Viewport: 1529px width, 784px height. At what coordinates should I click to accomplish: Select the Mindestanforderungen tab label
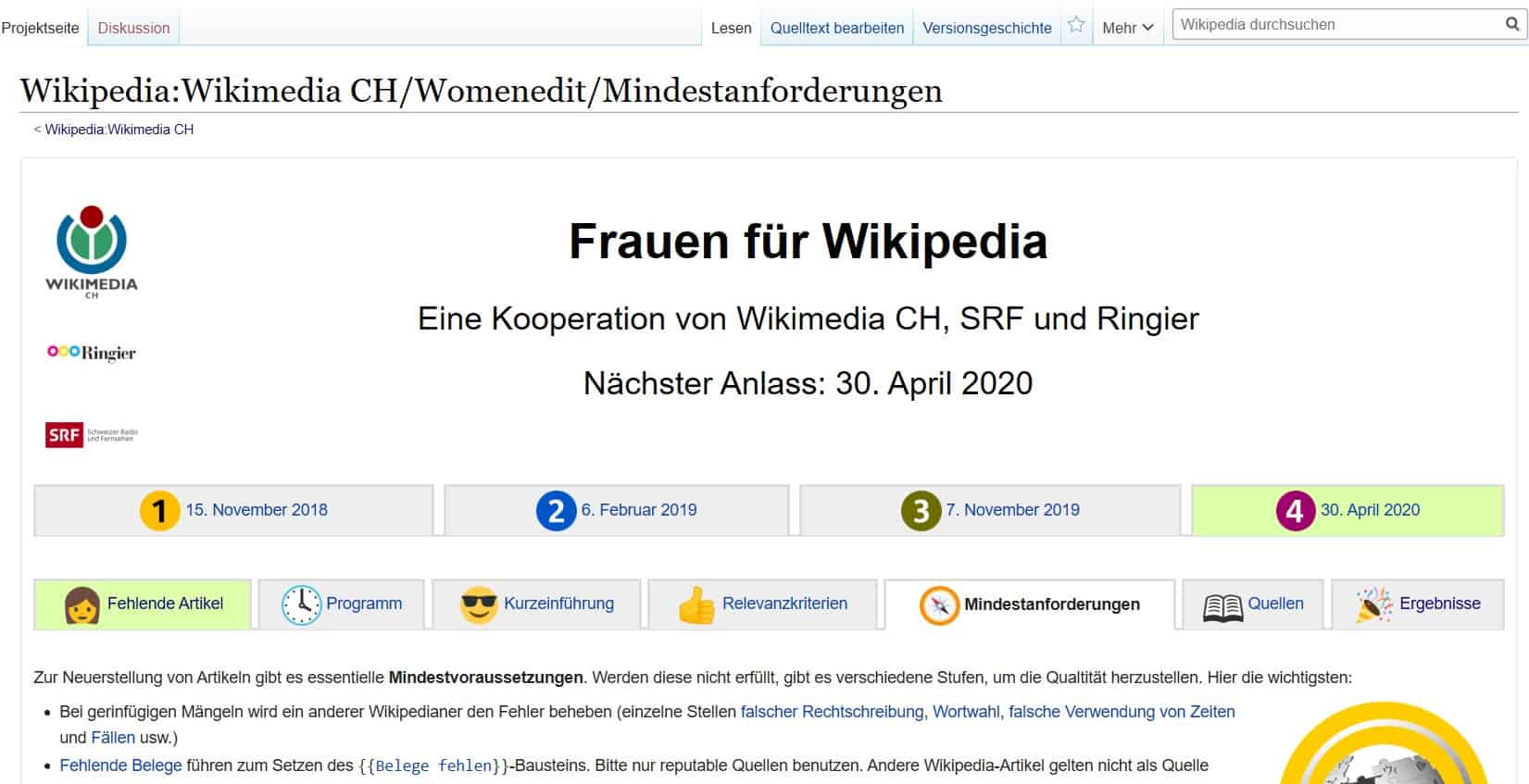point(1052,604)
